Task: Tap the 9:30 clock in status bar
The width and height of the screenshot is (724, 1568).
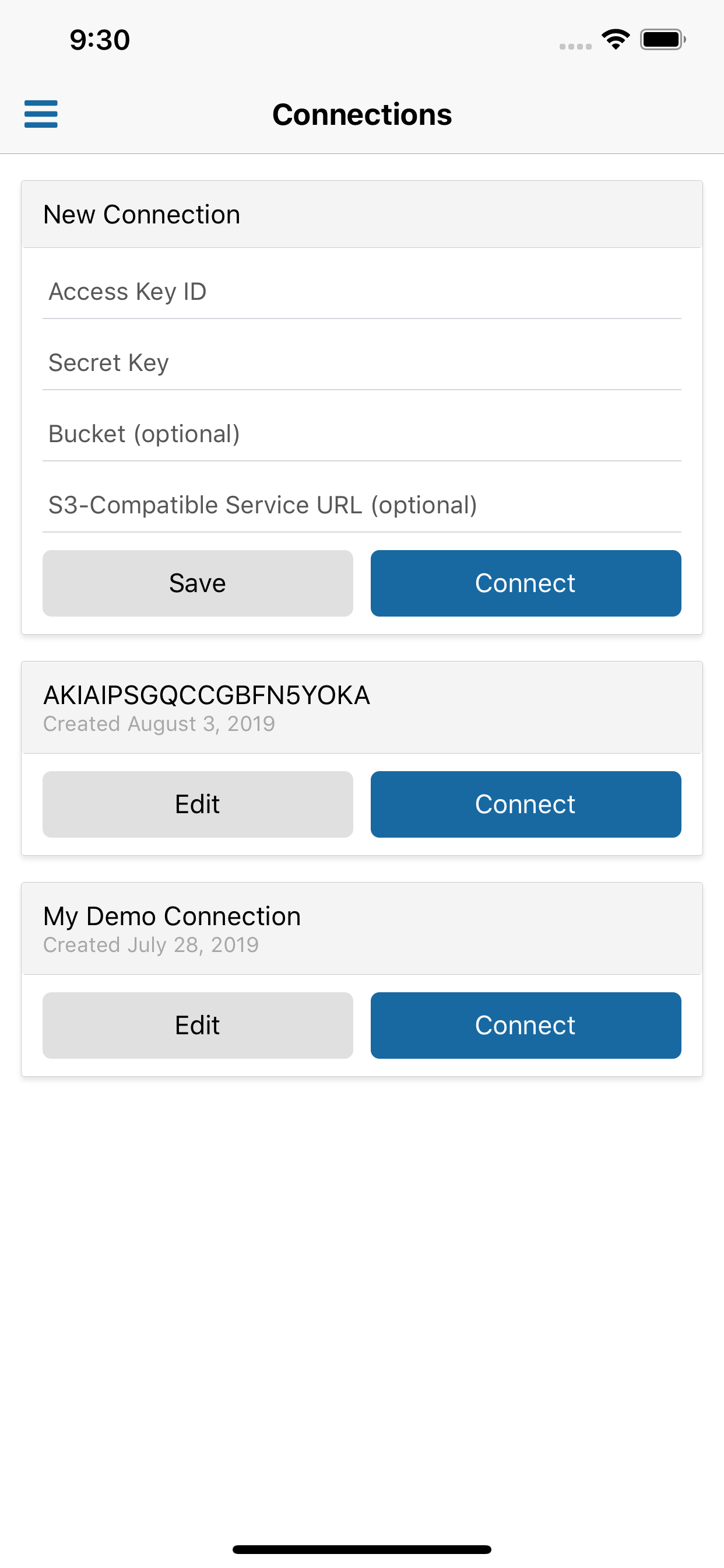Action: pyautogui.click(x=100, y=40)
